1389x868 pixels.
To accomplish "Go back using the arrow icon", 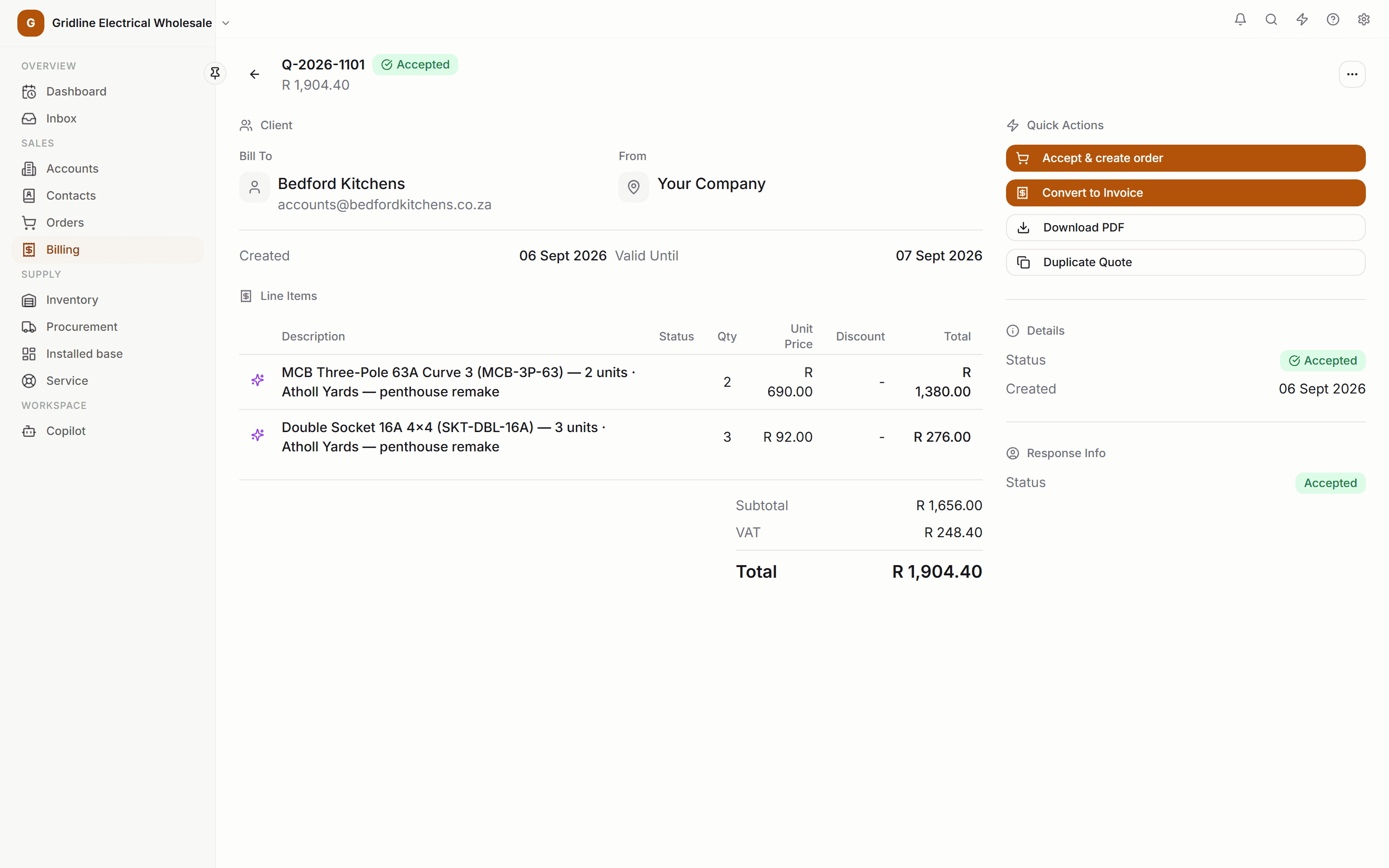I will (255, 74).
